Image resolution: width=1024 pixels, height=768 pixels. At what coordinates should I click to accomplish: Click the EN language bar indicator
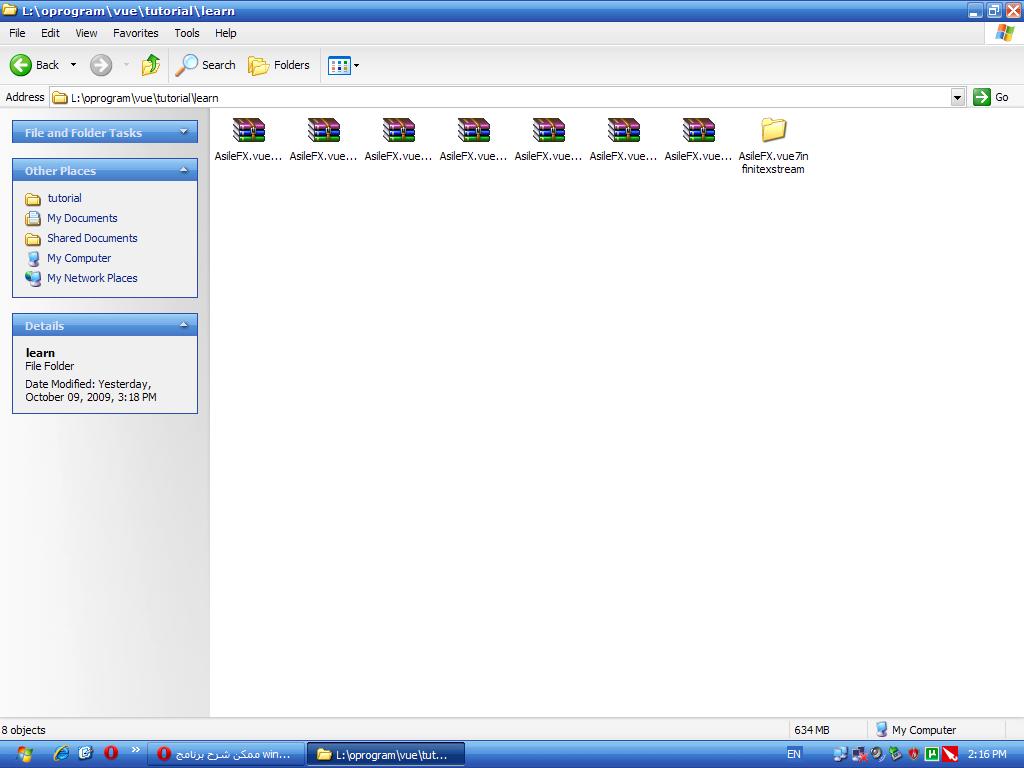[793, 754]
